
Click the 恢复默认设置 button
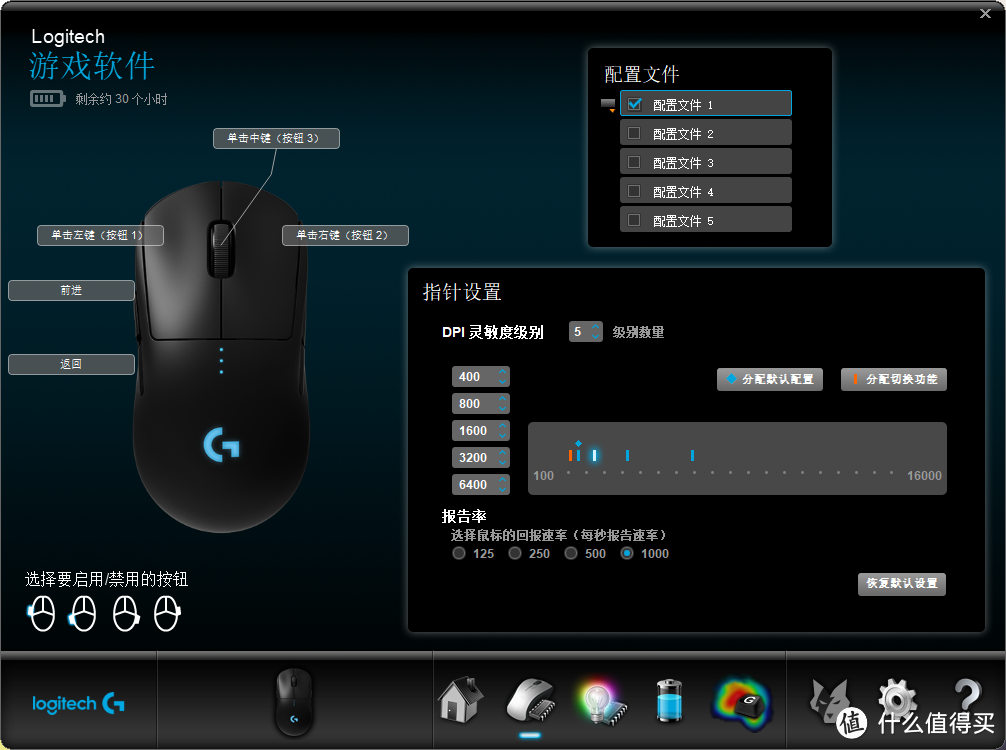(x=902, y=584)
